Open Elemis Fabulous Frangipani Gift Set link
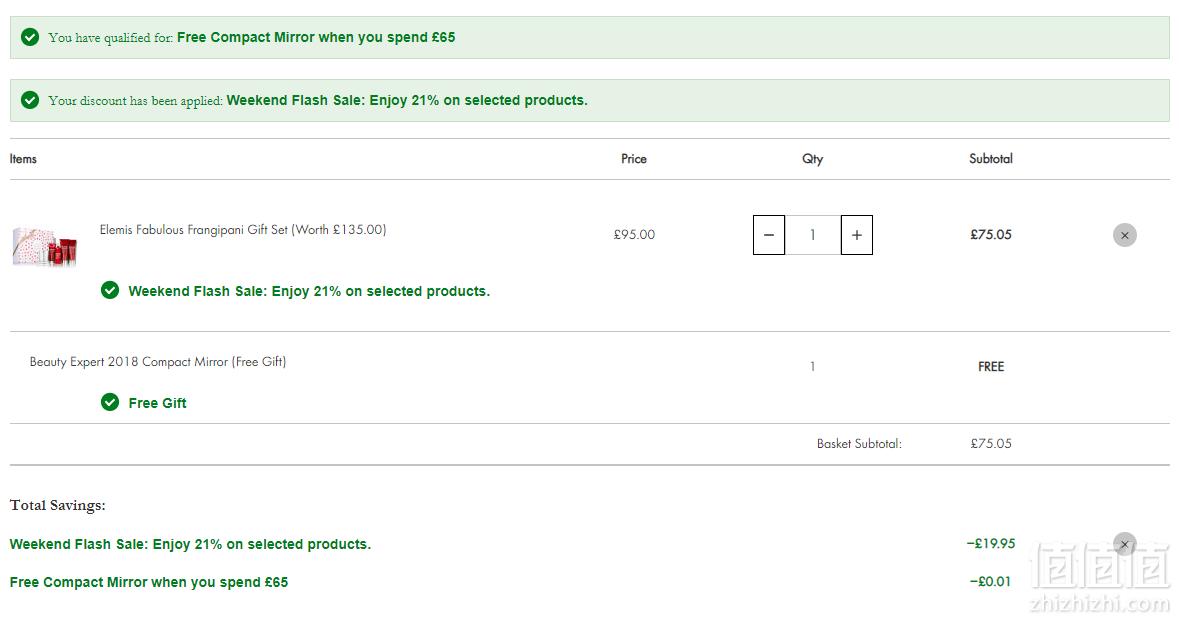Viewport: 1179px width, 621px height. (x=243, y=229)
